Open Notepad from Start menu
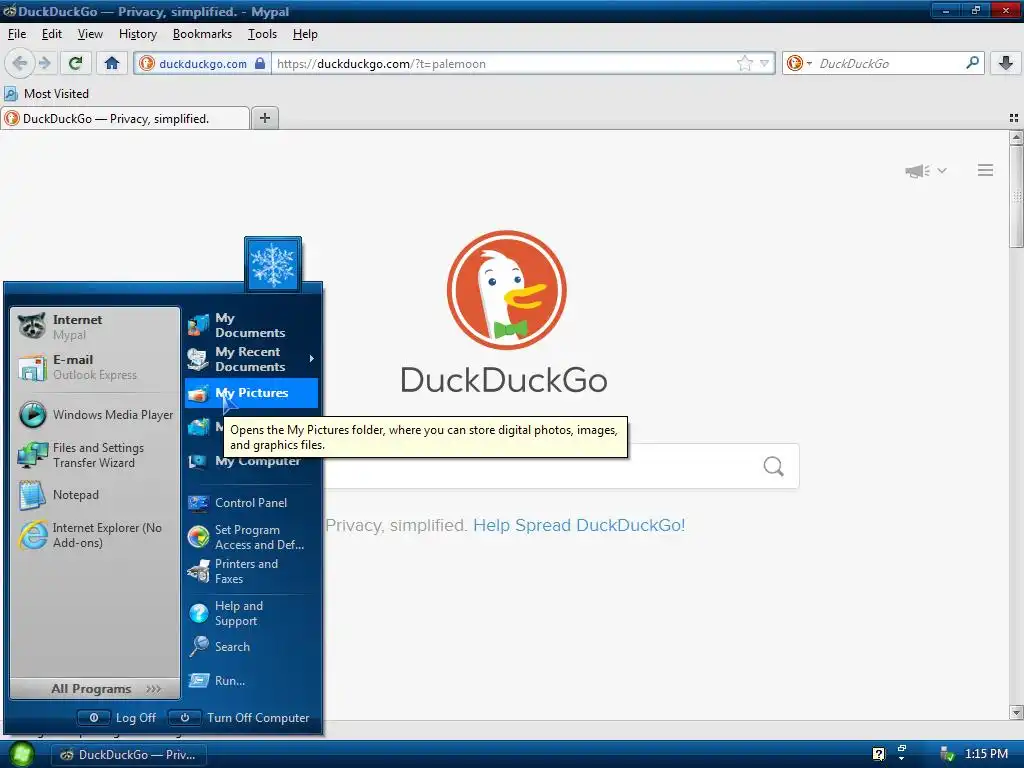Viewport: 1024px width, 768px height. pyautogui.click(x=95, y=495)
